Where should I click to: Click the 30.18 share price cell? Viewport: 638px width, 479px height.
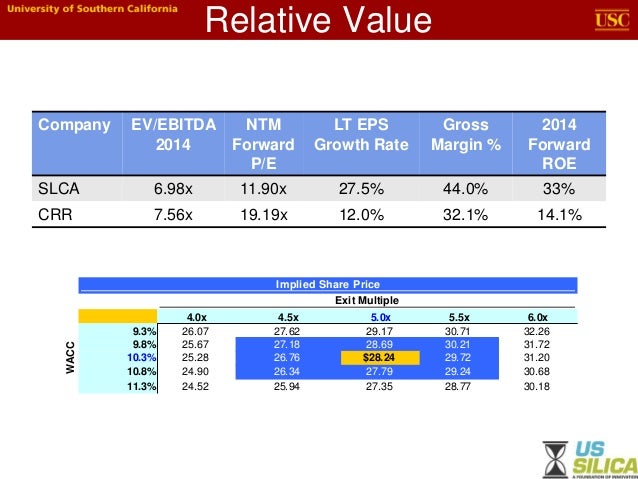(537, 386)
